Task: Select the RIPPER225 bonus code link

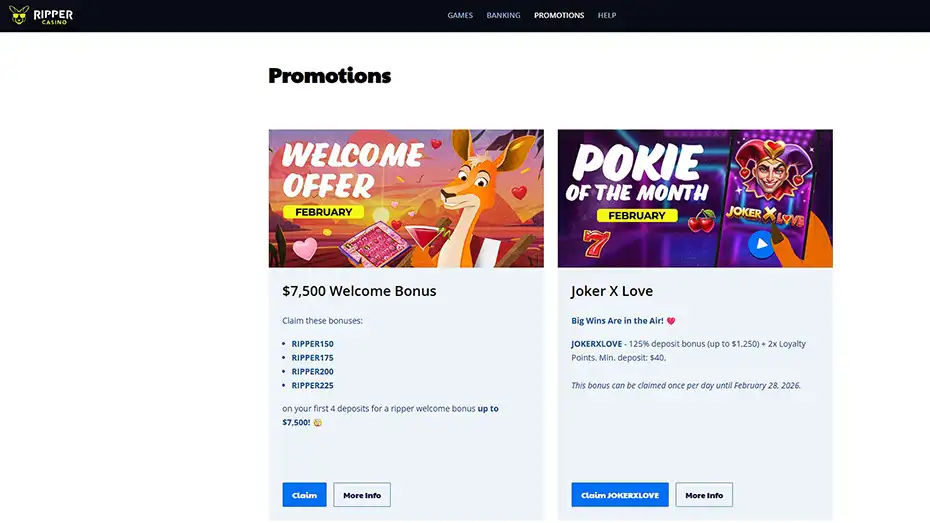Action: (313, 385)
